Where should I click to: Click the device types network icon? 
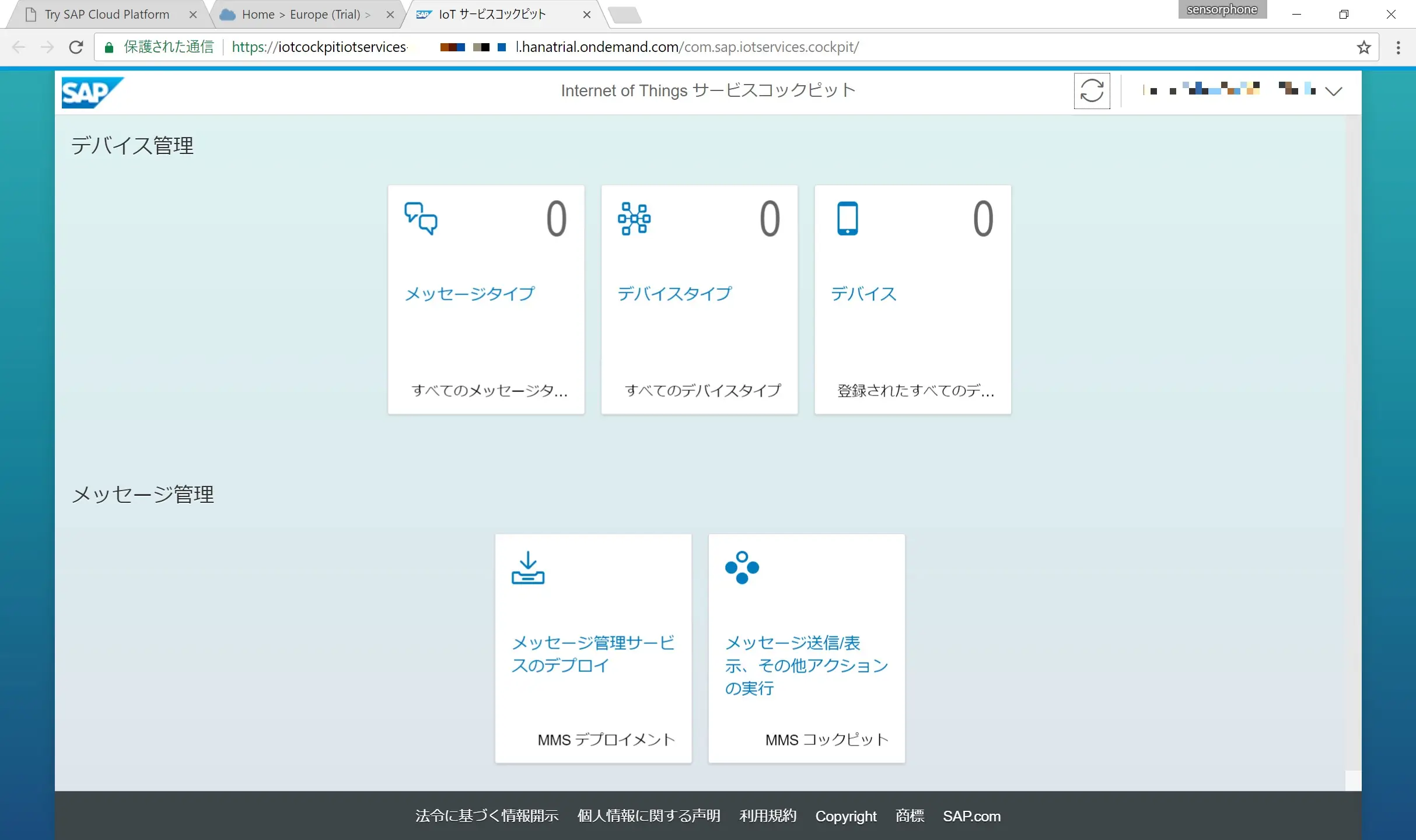coord(634,218)
